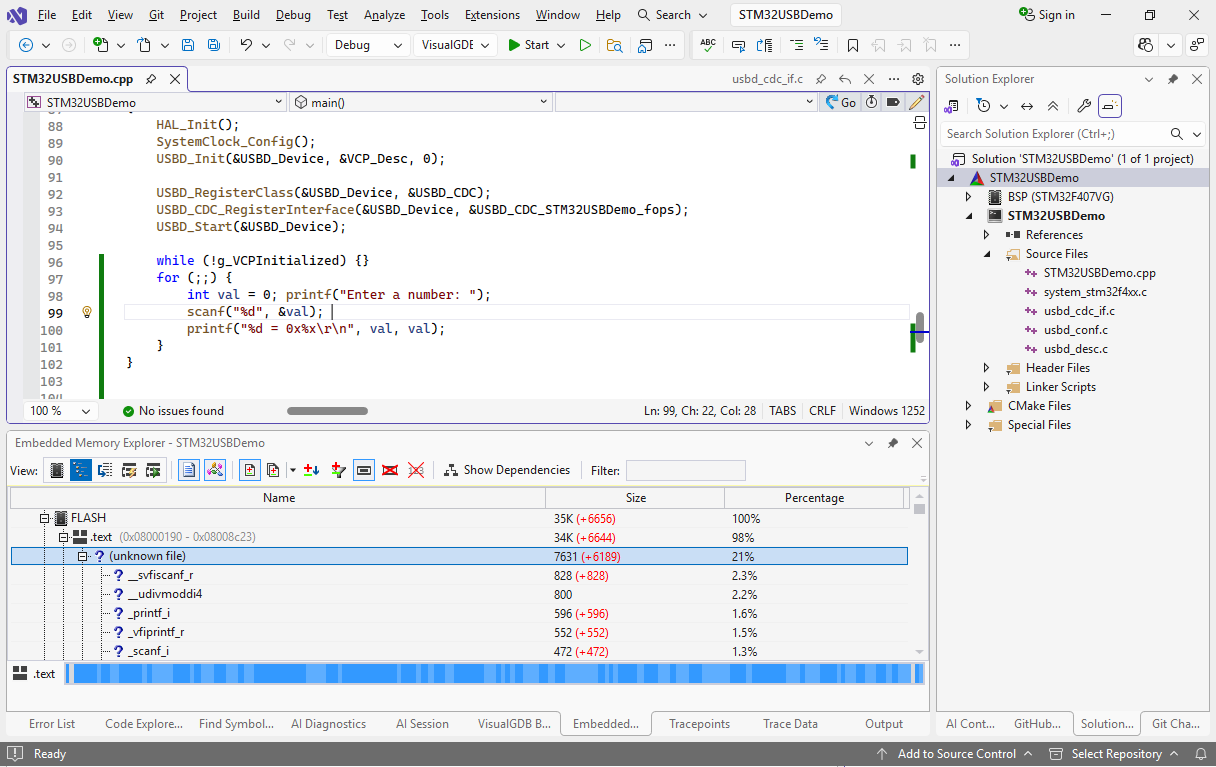Toggle the pin on STM32USBDemo.cpp tab

(x=151, y=79)
